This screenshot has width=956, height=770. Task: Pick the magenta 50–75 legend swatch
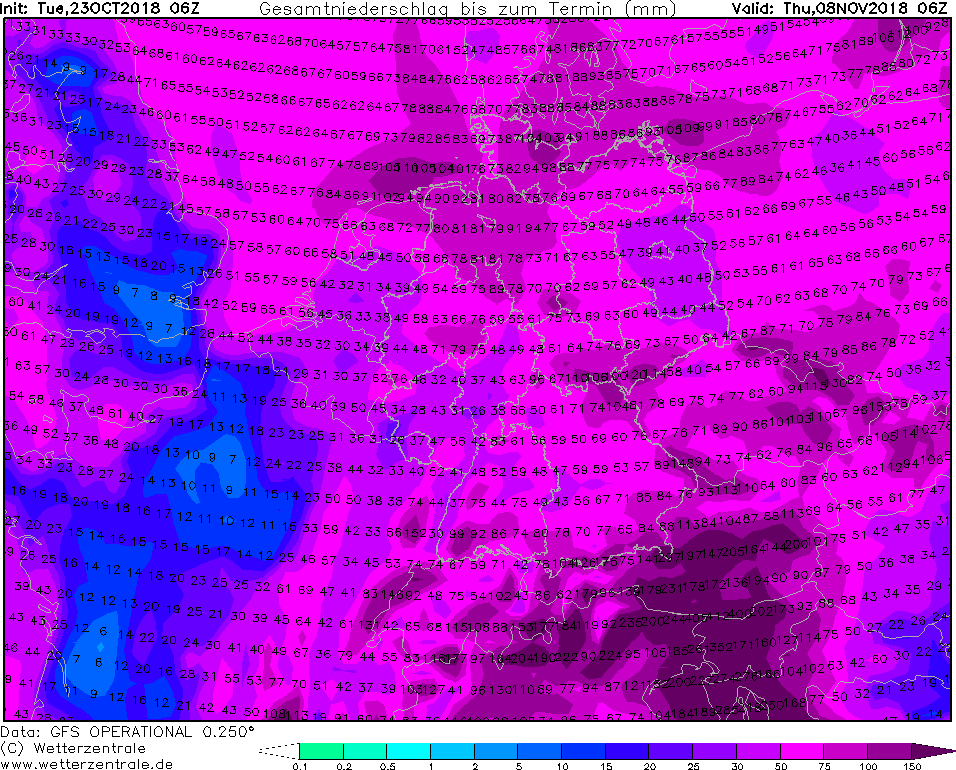pyautogui.click(x=802, y=750)
